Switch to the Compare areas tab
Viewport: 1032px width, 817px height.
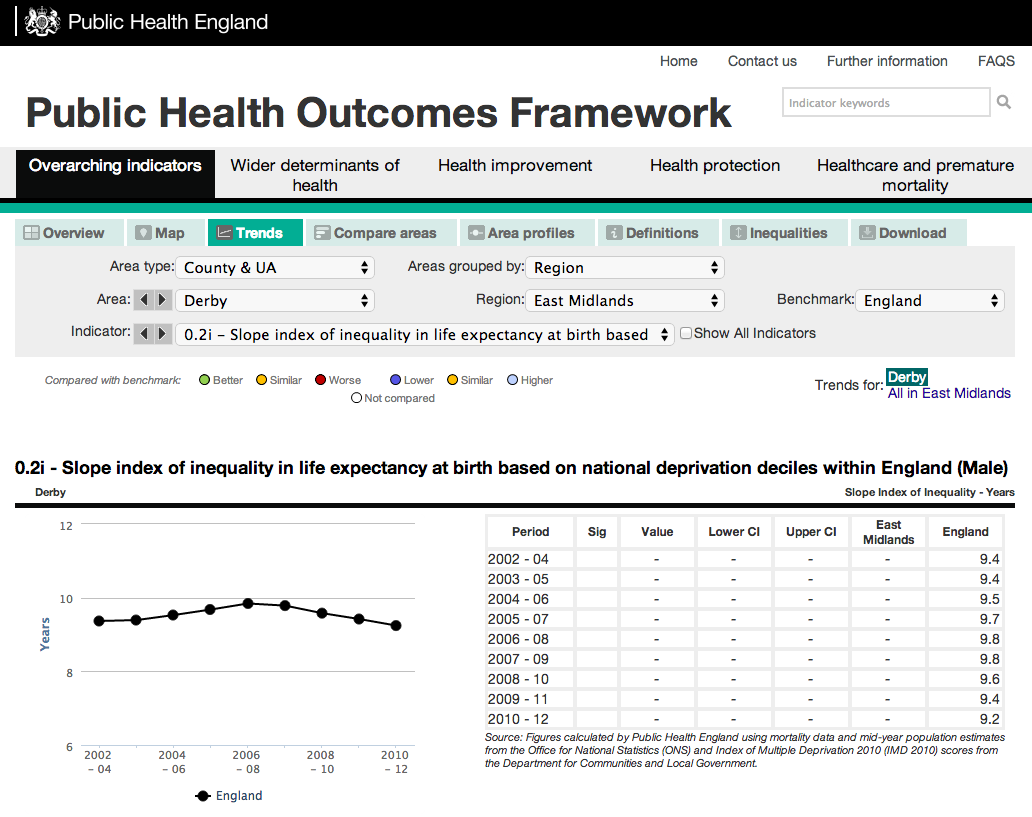[381, 233]
